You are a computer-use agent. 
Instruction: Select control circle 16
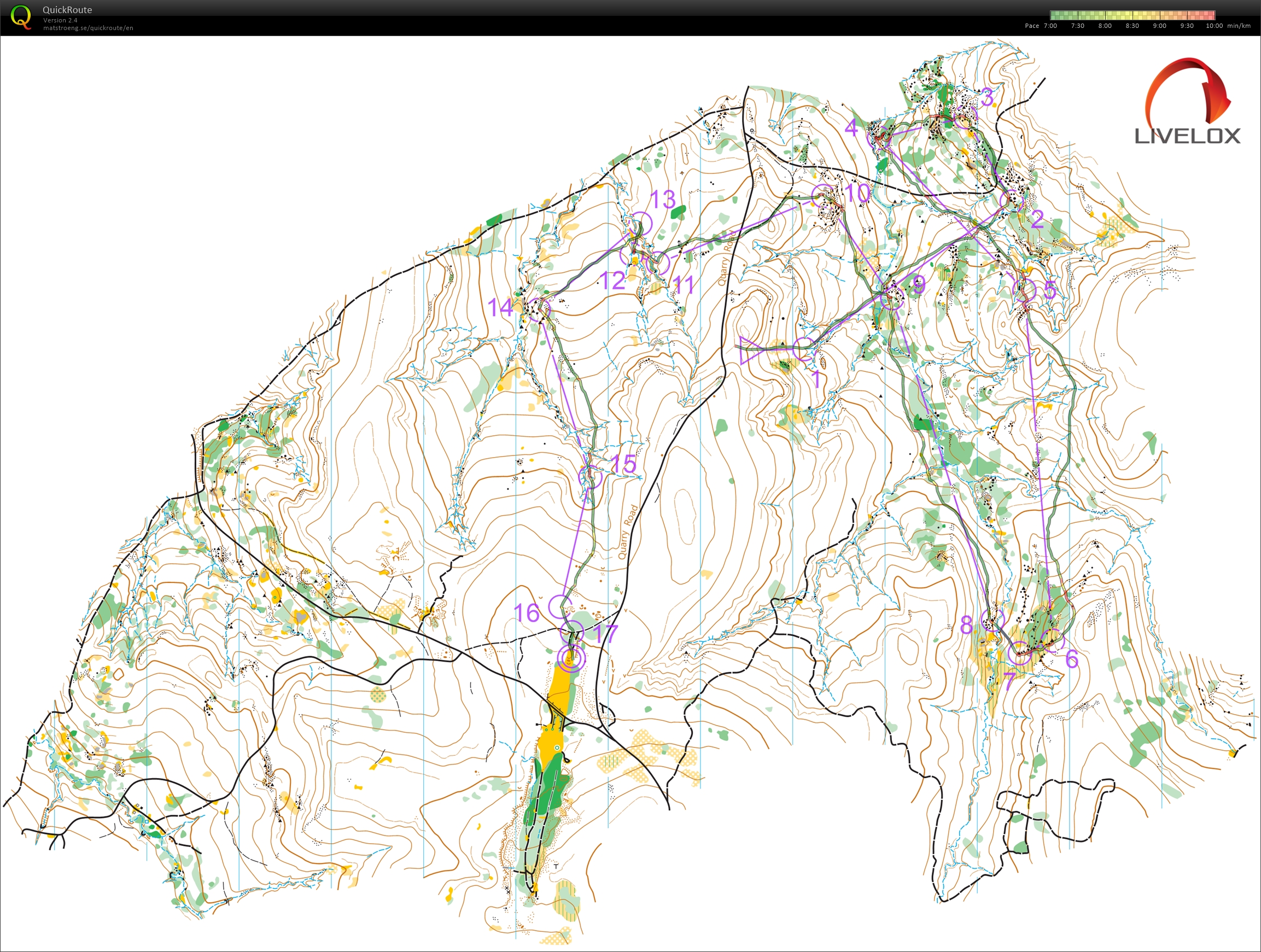pyautogui.click(x=560, y=606)
